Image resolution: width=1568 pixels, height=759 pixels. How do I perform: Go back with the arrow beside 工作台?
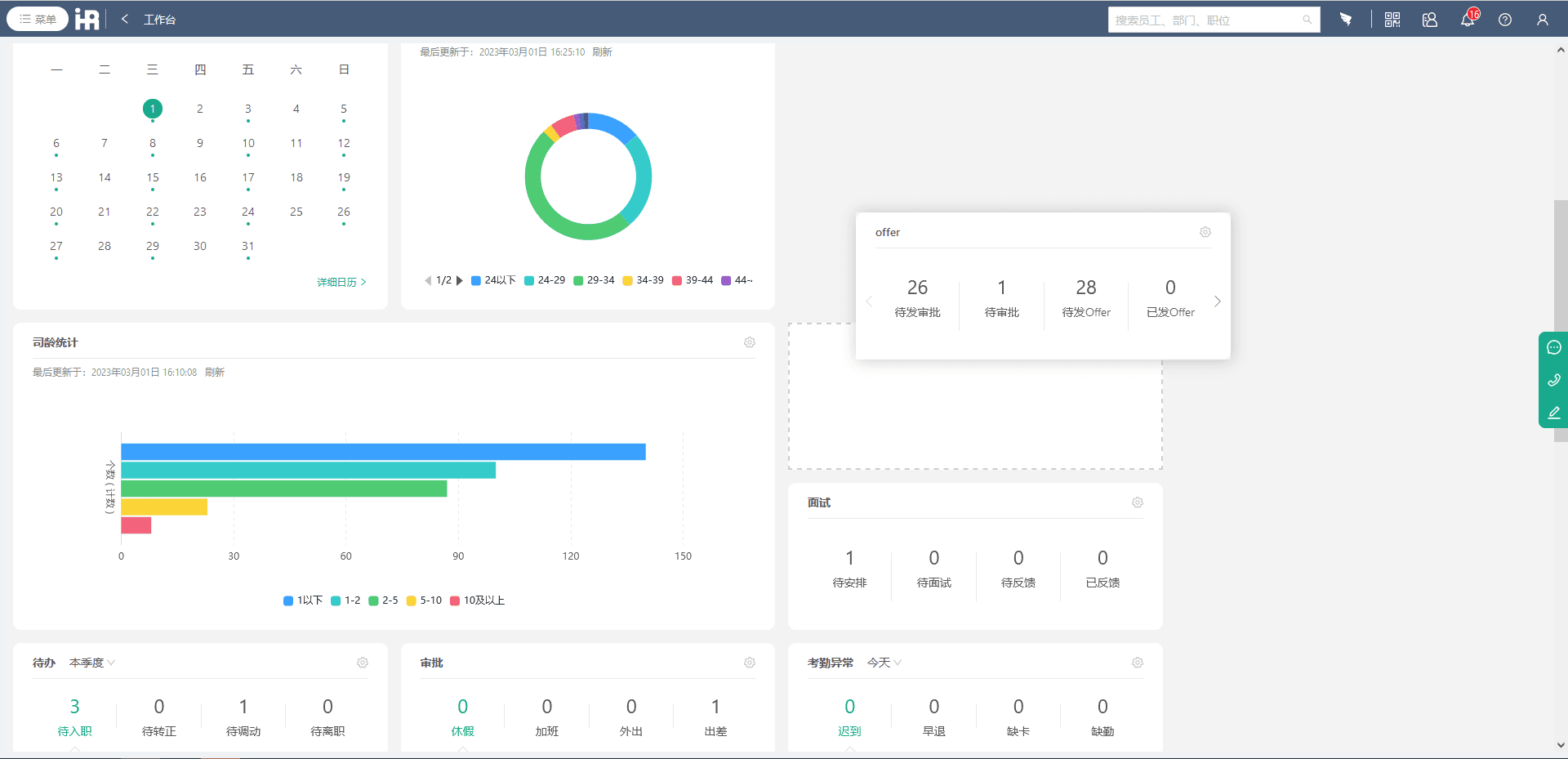(125, 19)
